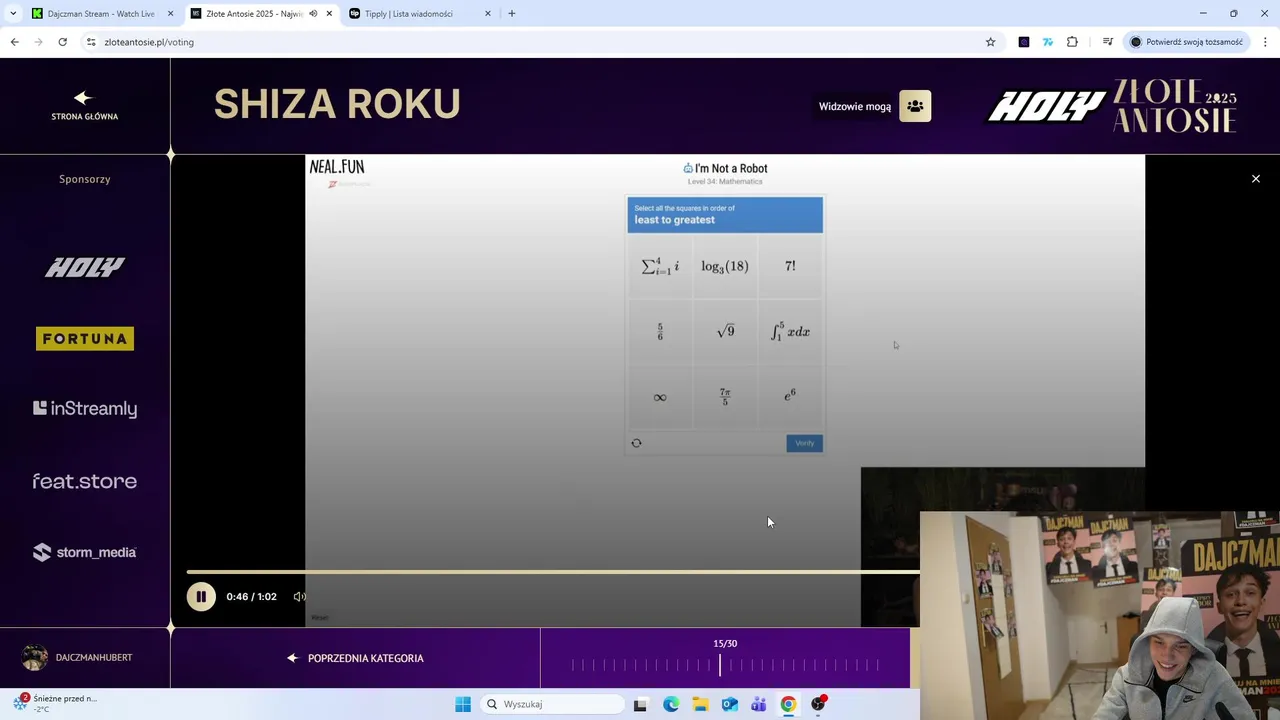
Task: Click the 15/30 category timeline marker
Action: click(720, 664)
